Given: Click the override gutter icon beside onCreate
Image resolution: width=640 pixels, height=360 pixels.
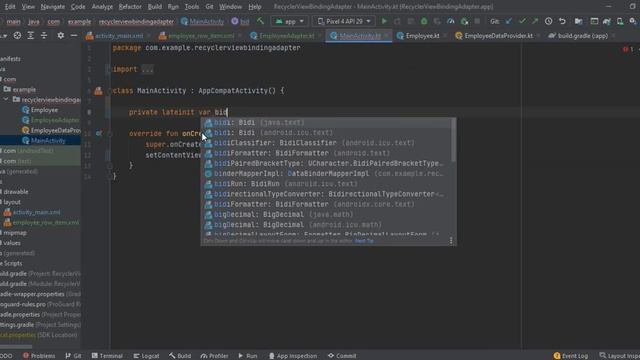Looking at the screenshot, I should [x=98, y=133].
